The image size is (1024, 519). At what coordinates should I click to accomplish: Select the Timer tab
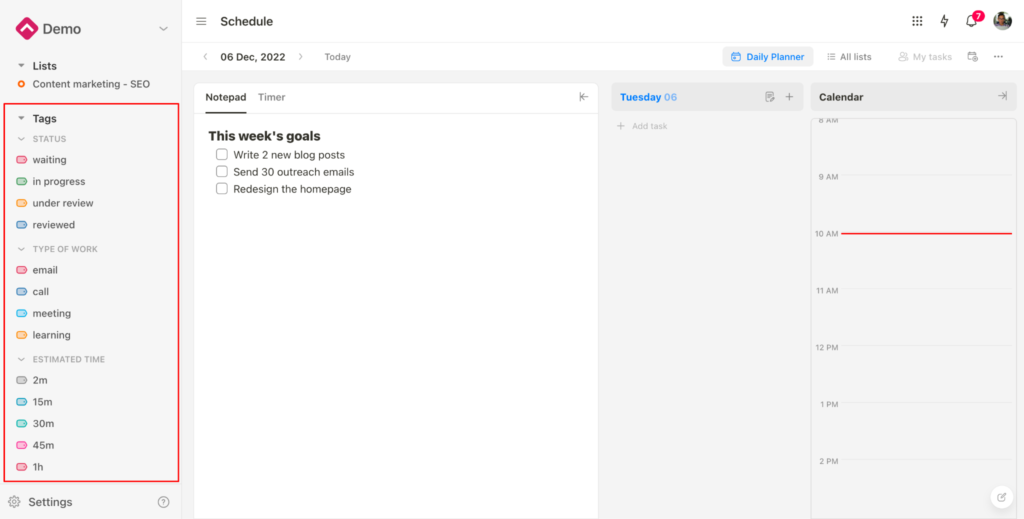272,97
